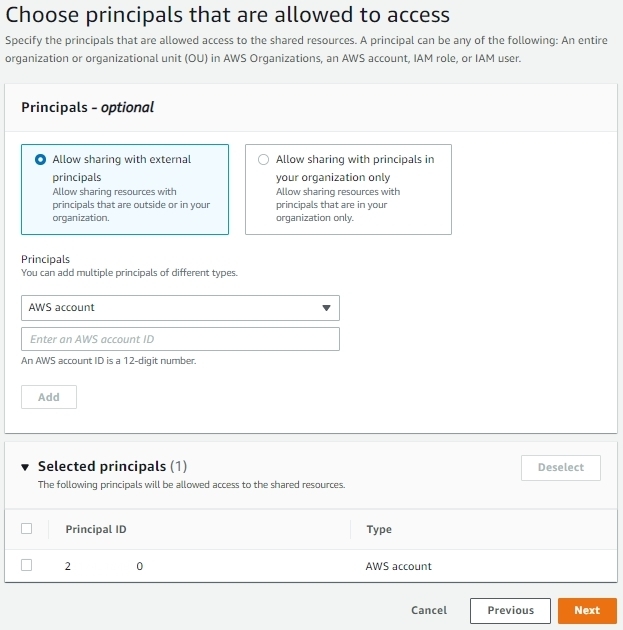Click the Cancel link

(x=429, y=610)
